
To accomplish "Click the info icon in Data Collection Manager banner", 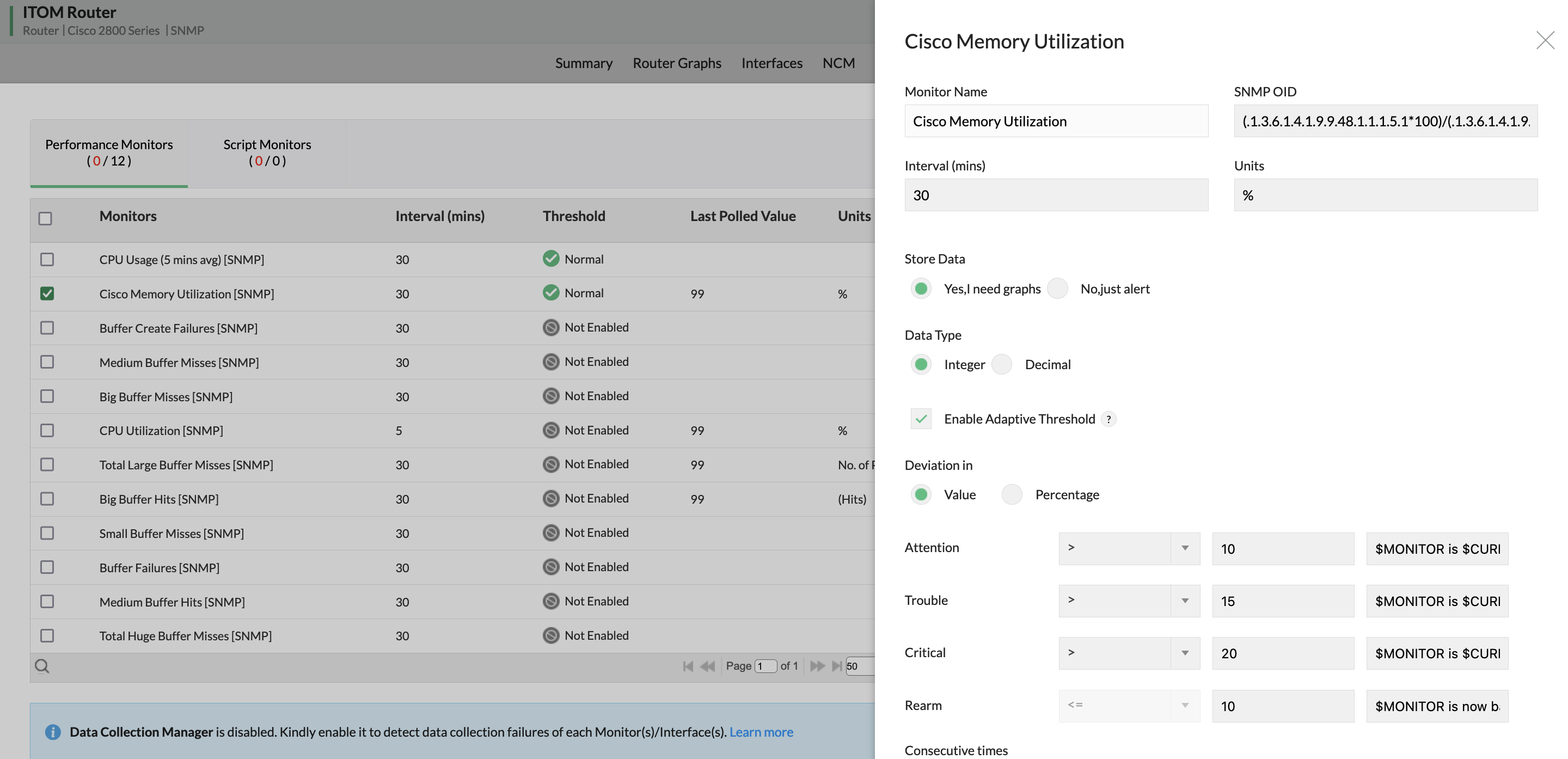I will (52, 732).
